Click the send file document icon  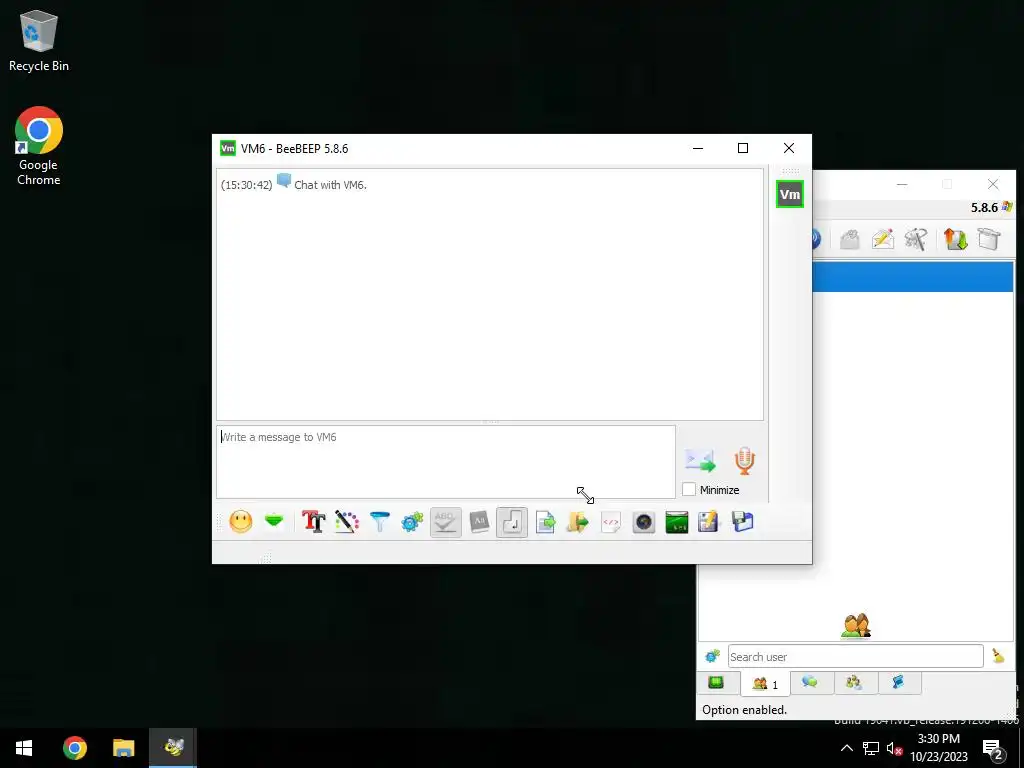(x=545, y=522)
